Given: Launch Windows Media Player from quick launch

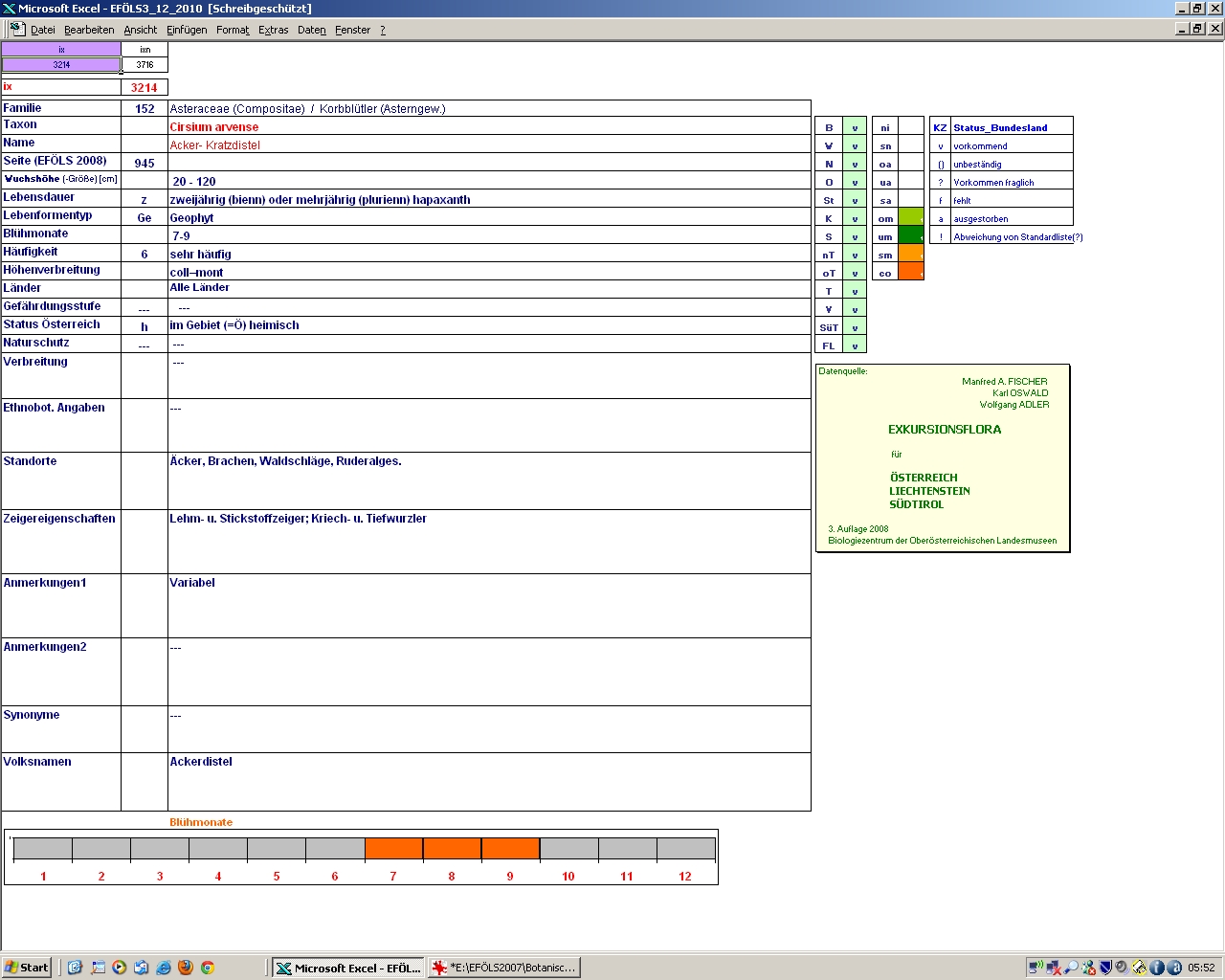Looking at the screenshot, I should coord(120,968).
